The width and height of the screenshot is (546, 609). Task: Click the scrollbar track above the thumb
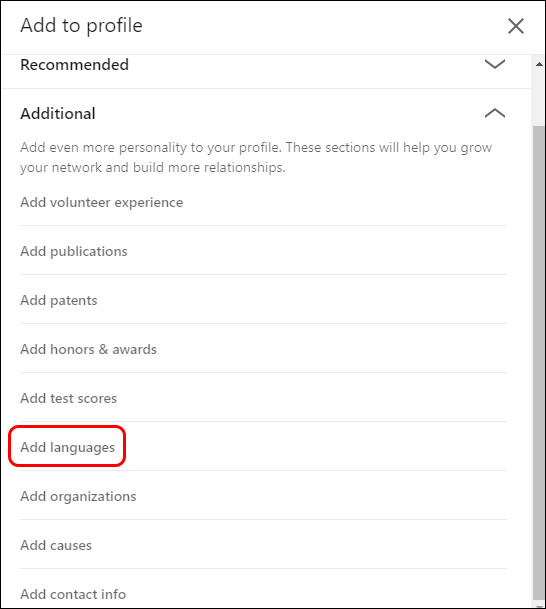tap(539, 98)
